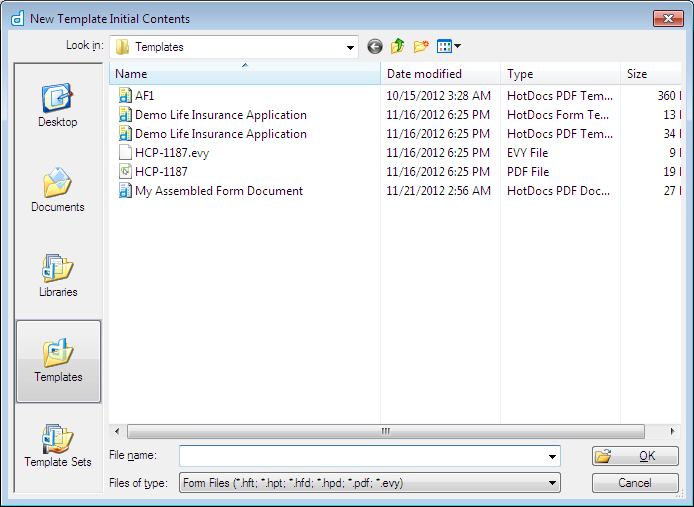Click the EVY File type cell
The image size is (694, 507).
click(528, 153)
